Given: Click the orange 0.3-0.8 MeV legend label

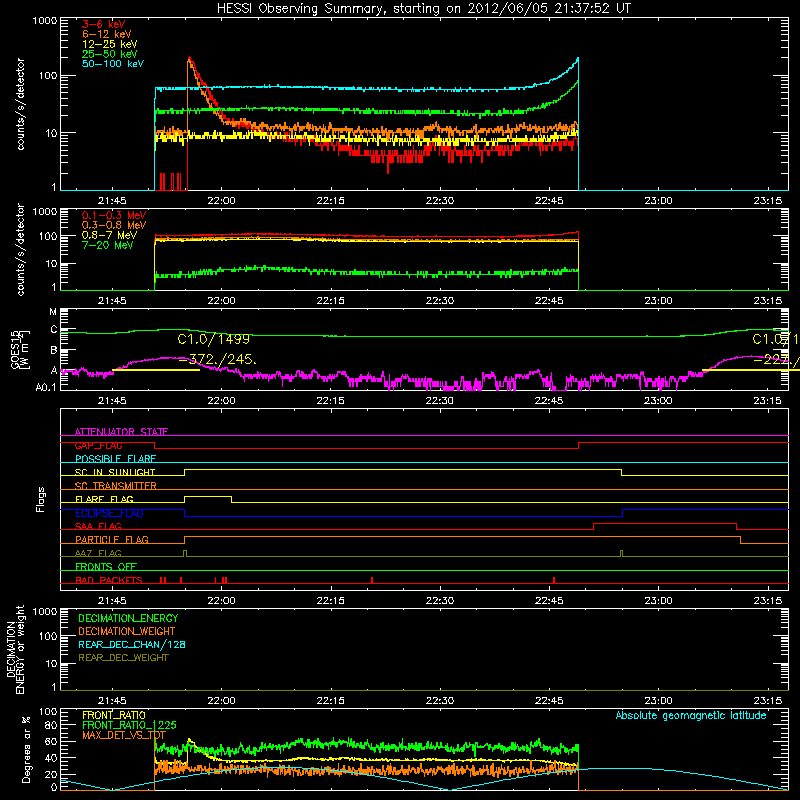Looking at the screenshot, I should 114,225.
